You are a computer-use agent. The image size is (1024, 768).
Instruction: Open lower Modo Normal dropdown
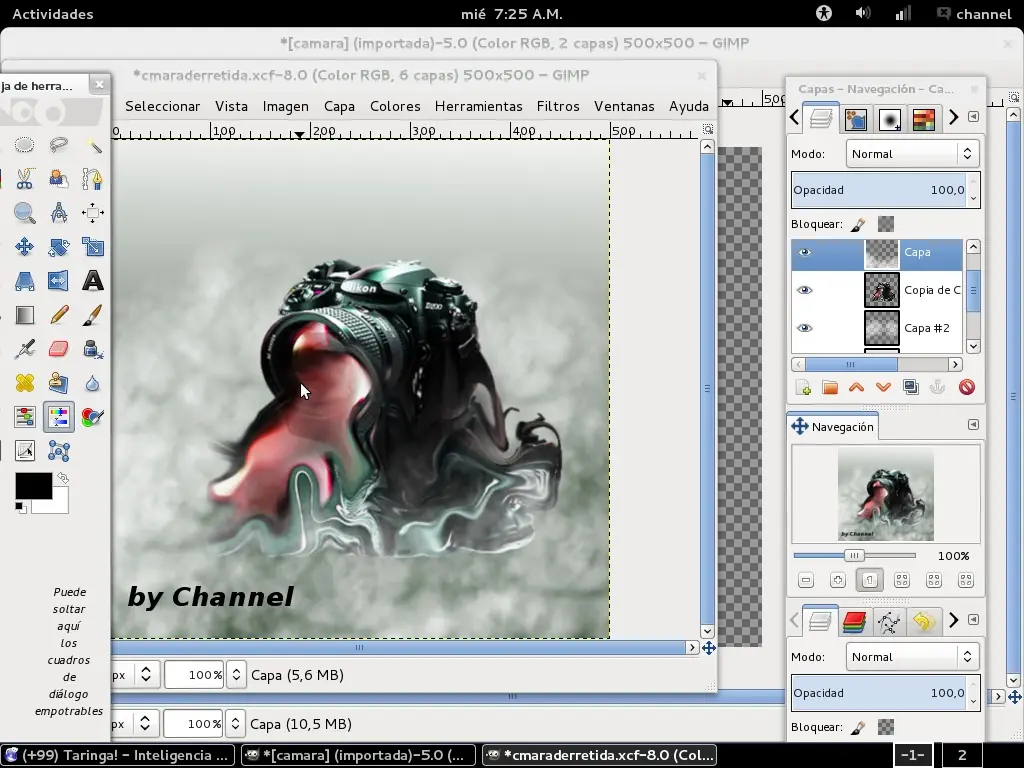point(912,657)
